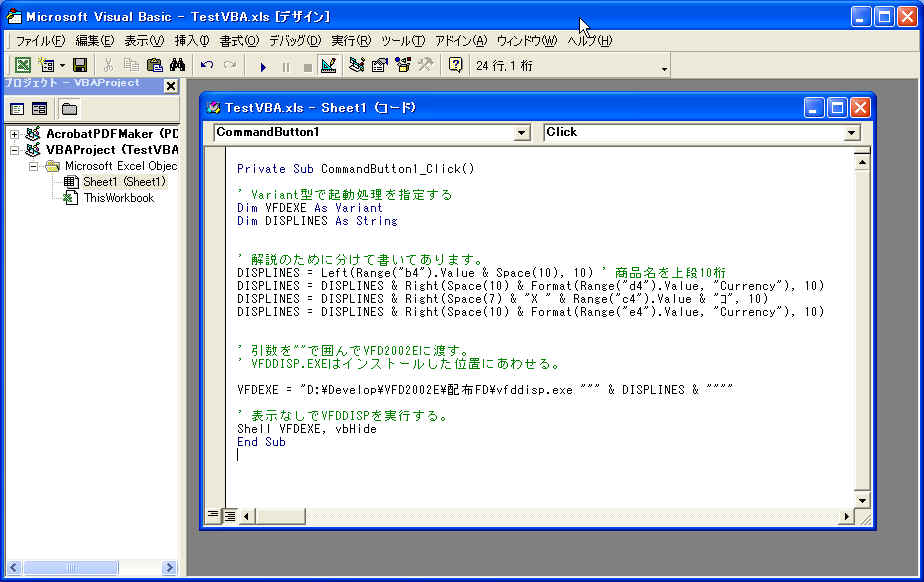This screenshot has height=582, width=924.
Task: Click the Save floppy disk icon
Action: click(80, 65)
